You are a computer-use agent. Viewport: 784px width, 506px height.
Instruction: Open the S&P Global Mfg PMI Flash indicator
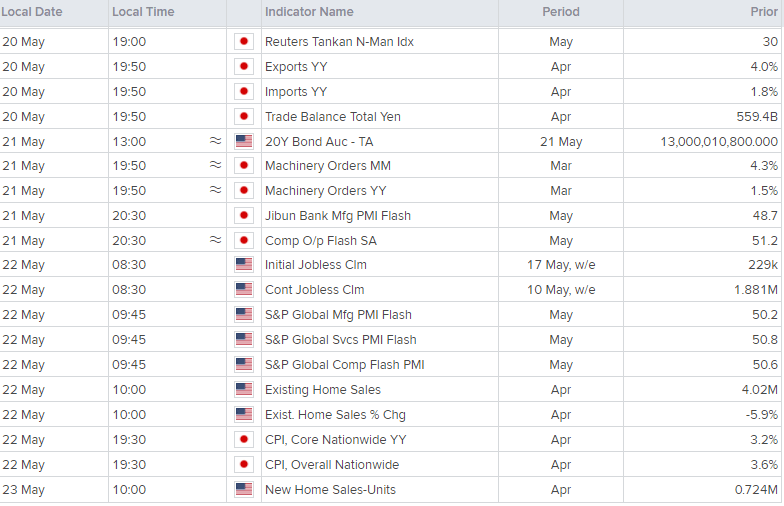(x=338, y=314)
